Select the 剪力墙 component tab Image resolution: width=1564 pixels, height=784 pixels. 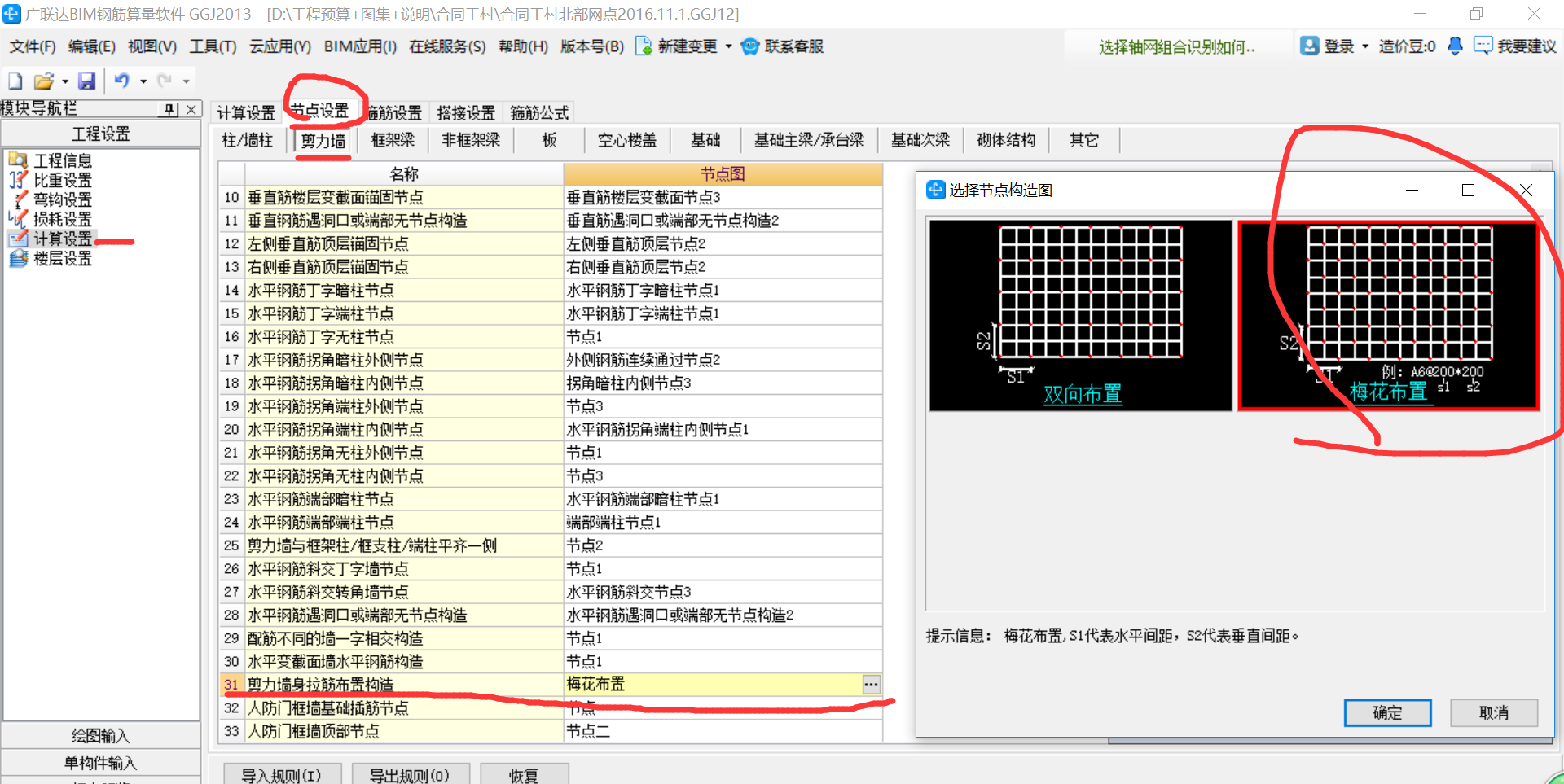point(323,141)
